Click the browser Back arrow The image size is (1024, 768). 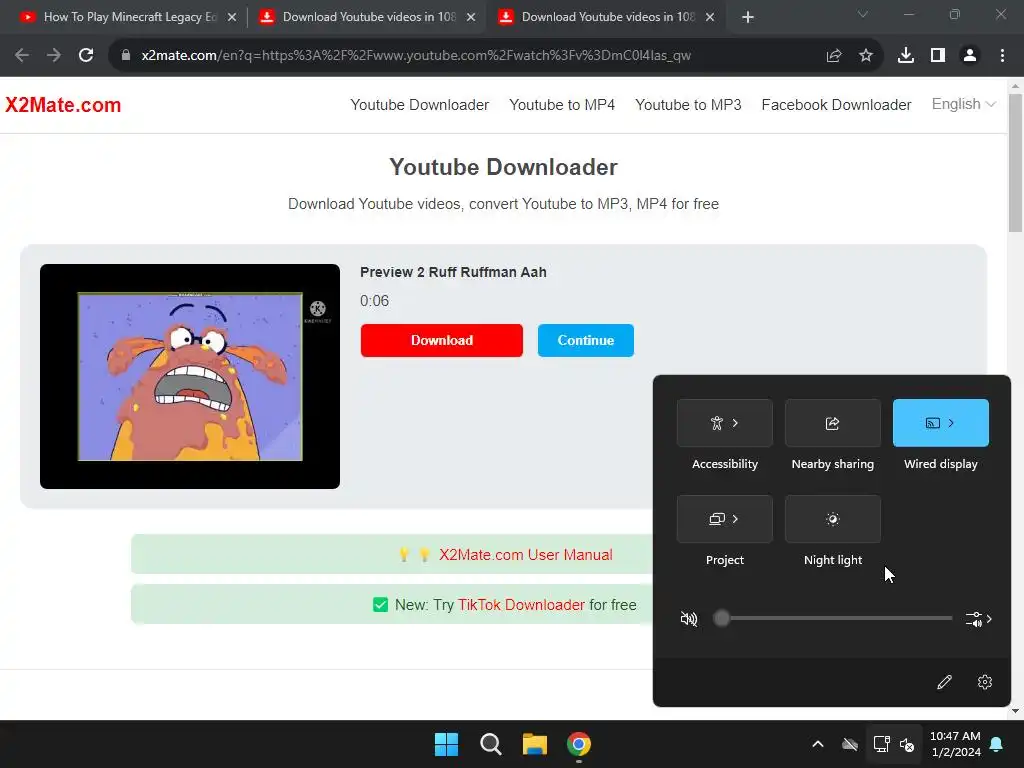[22, 56]
